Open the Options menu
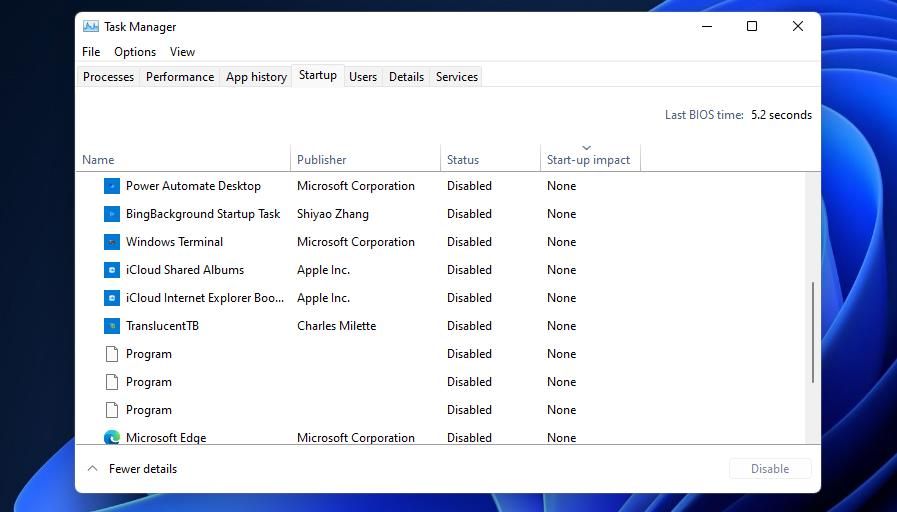The width and height of the screenshot is (897, 512). (x=135, y=51)
